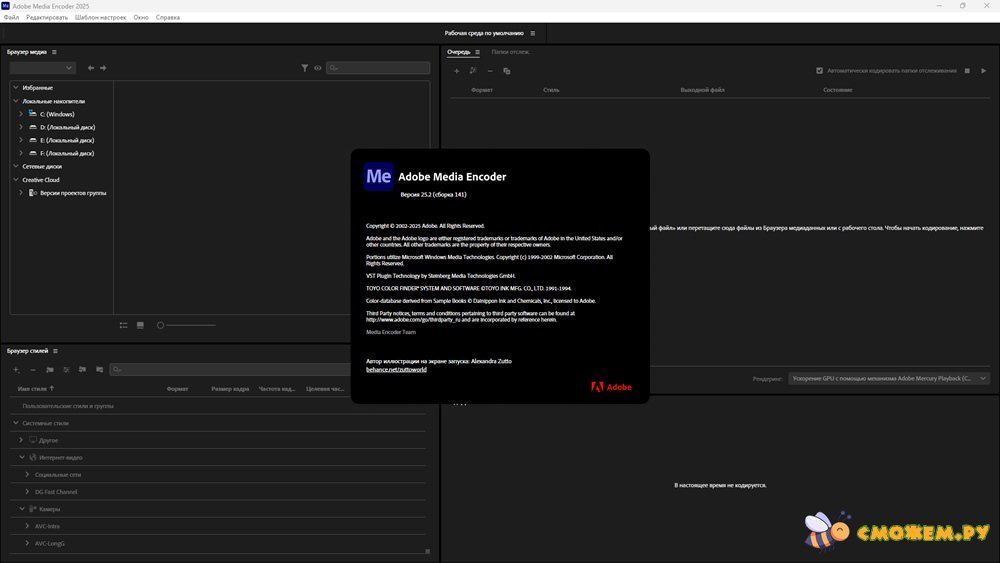
Task: Click create new preset plus icon
Action: coord(16,370)
